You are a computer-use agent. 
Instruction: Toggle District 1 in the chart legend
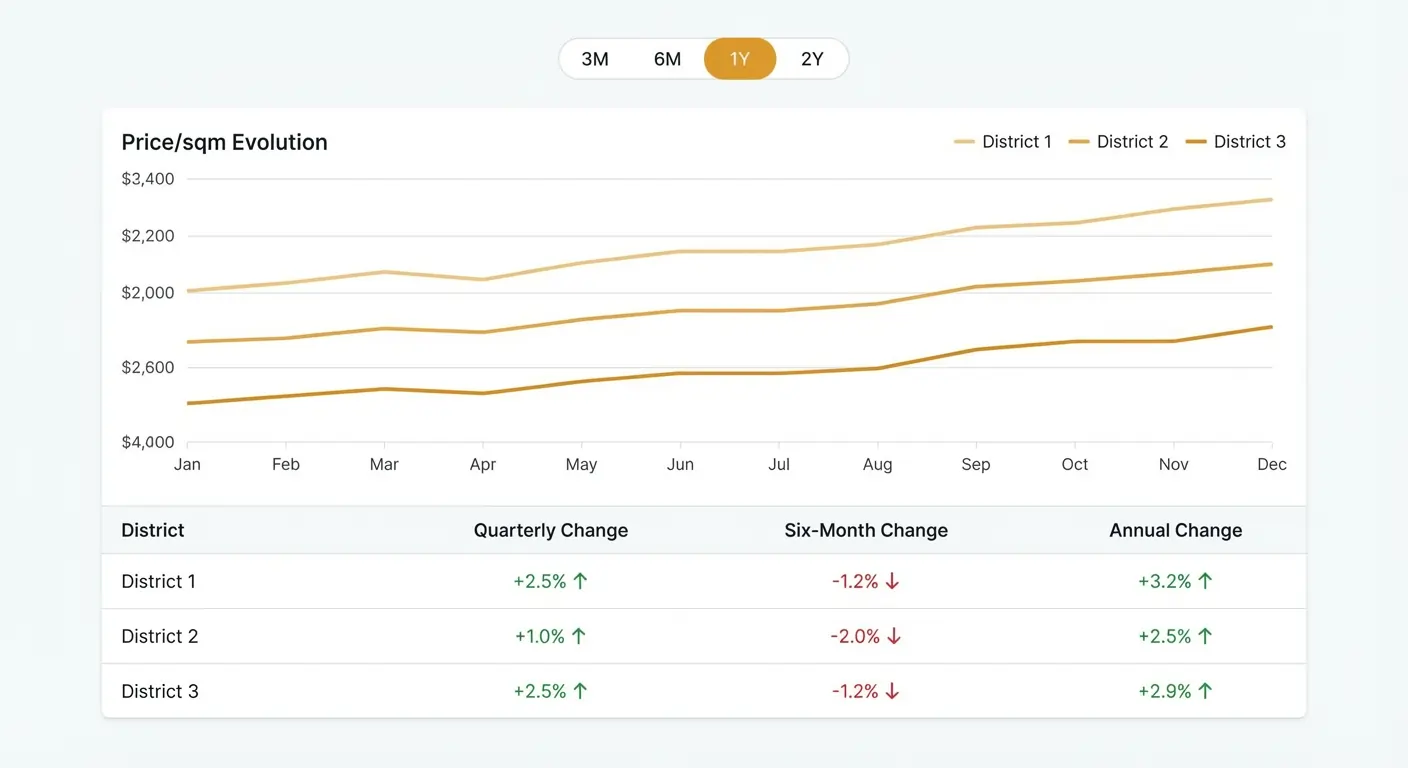1003,141
